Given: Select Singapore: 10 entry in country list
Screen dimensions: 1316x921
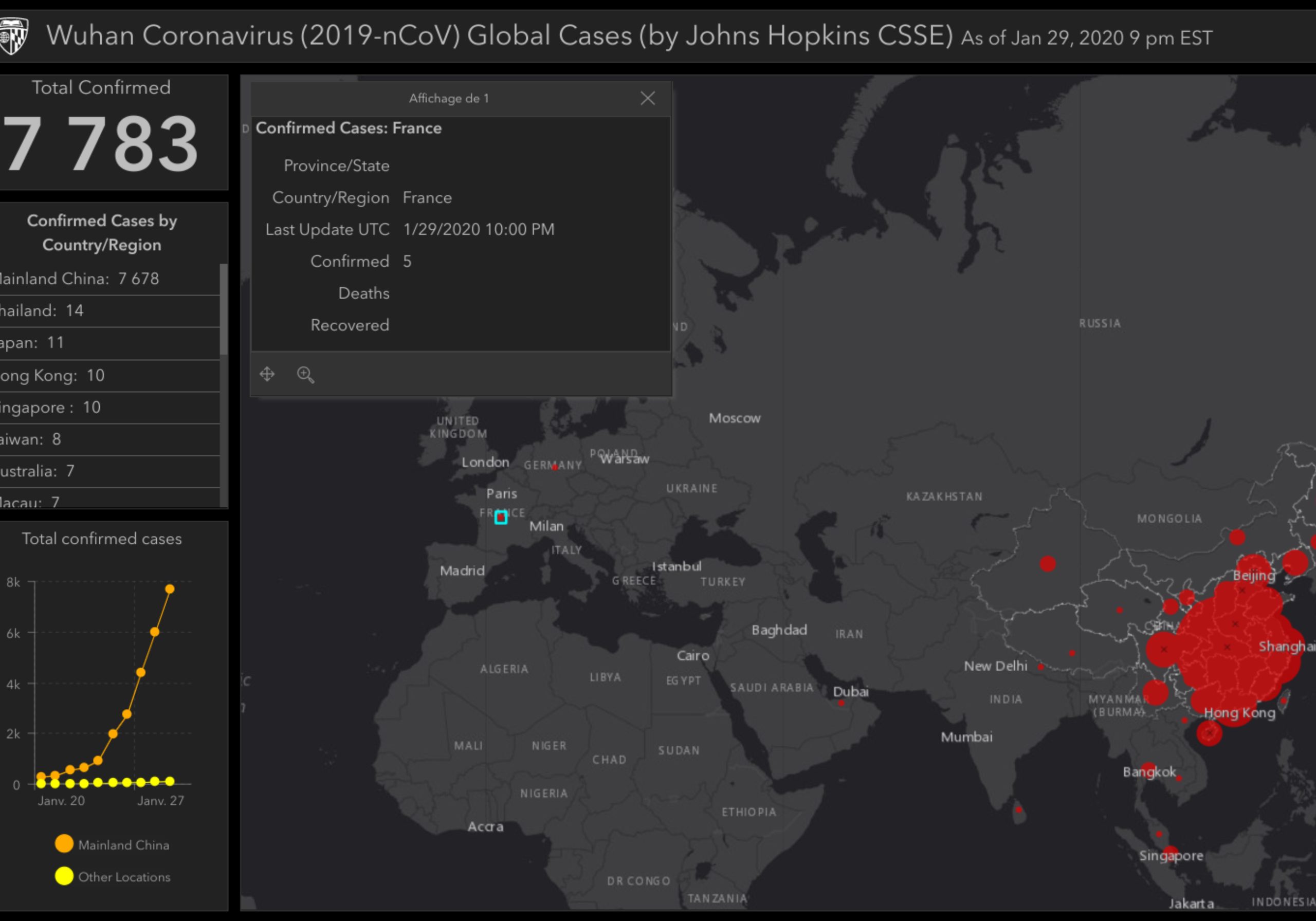Looking at the screenshot, I should [x=51, y=408].
